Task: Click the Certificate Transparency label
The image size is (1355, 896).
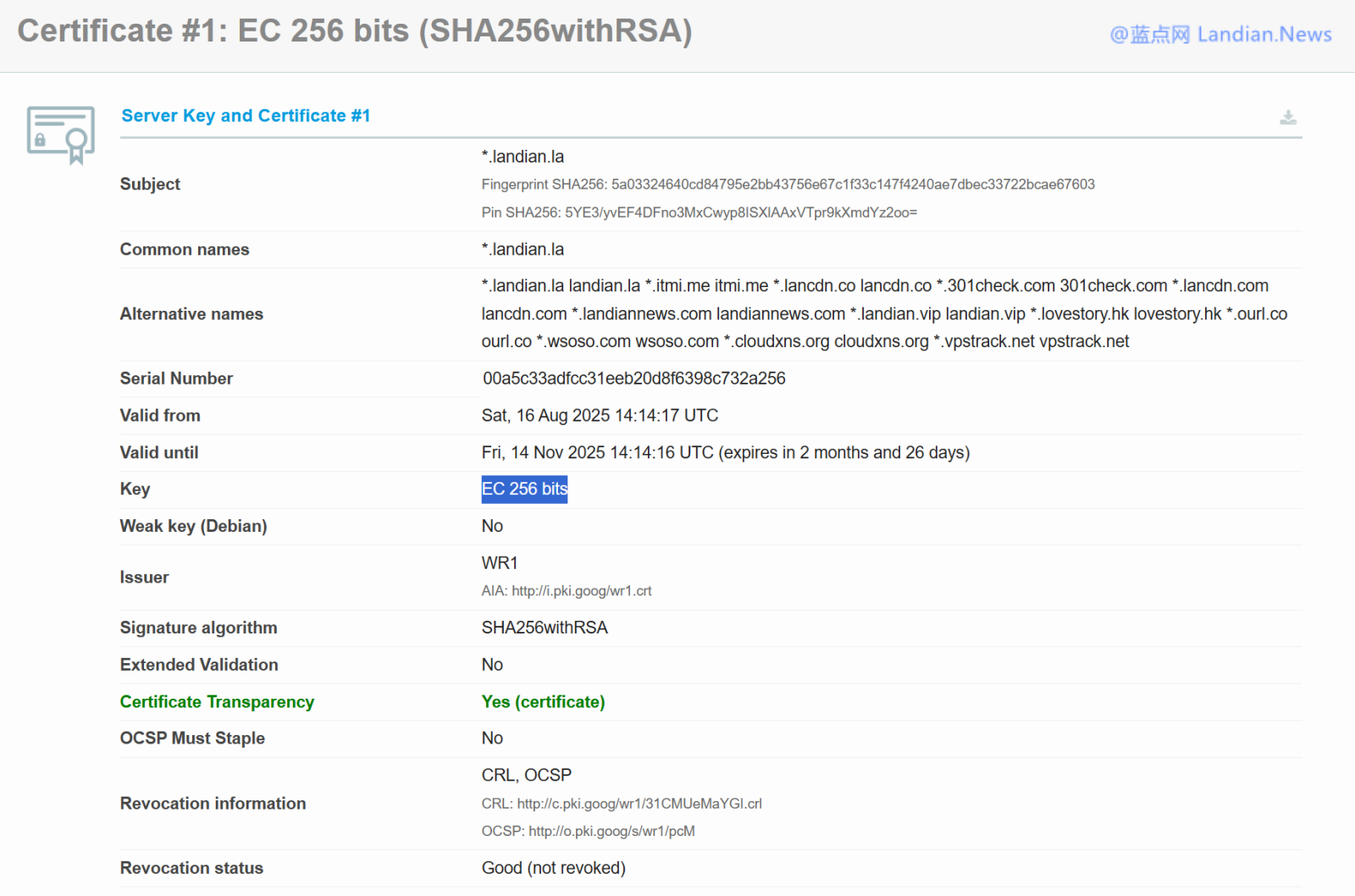Action: (217, 702)
